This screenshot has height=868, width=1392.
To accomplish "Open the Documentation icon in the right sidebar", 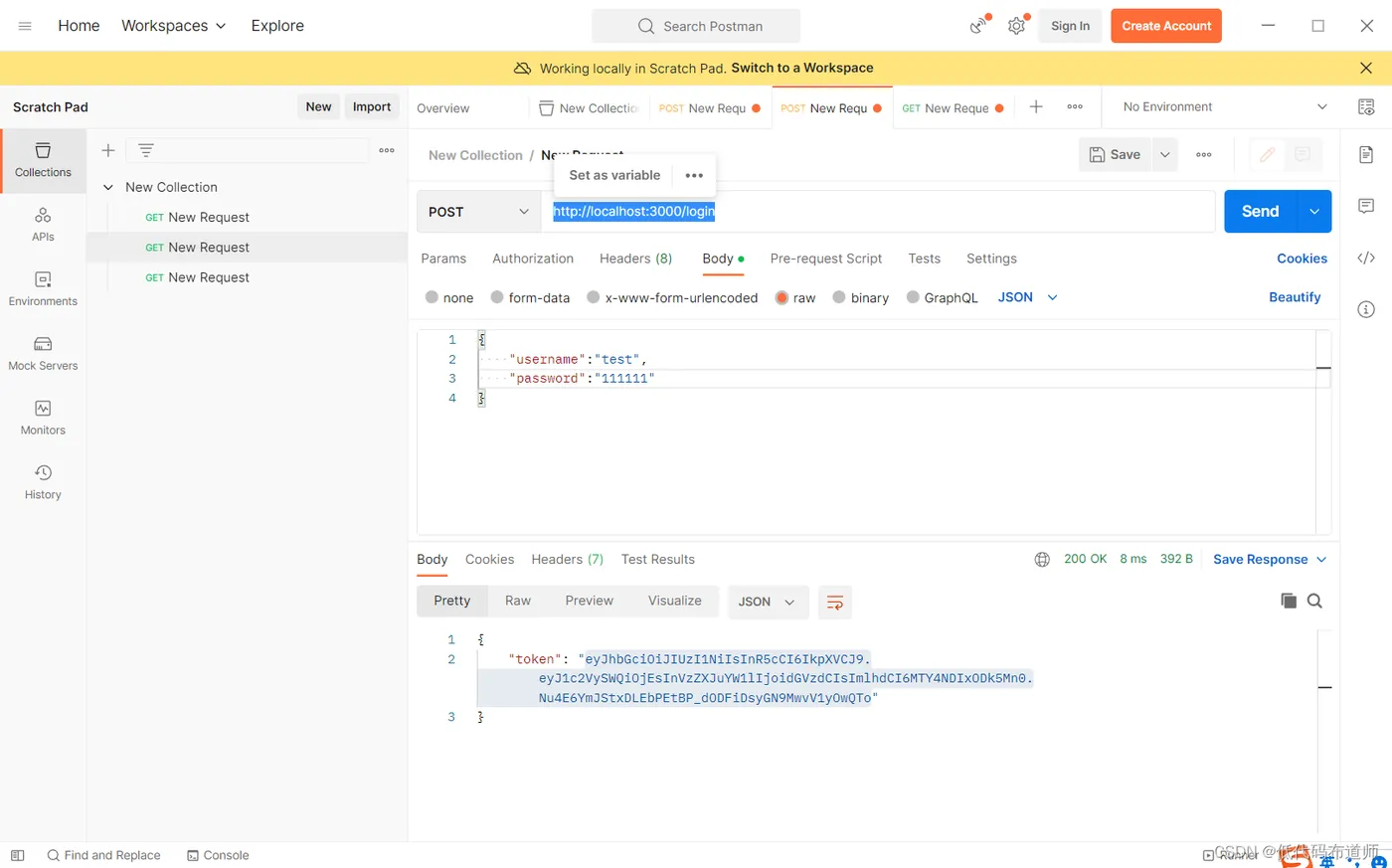I will click(1366, 155).
